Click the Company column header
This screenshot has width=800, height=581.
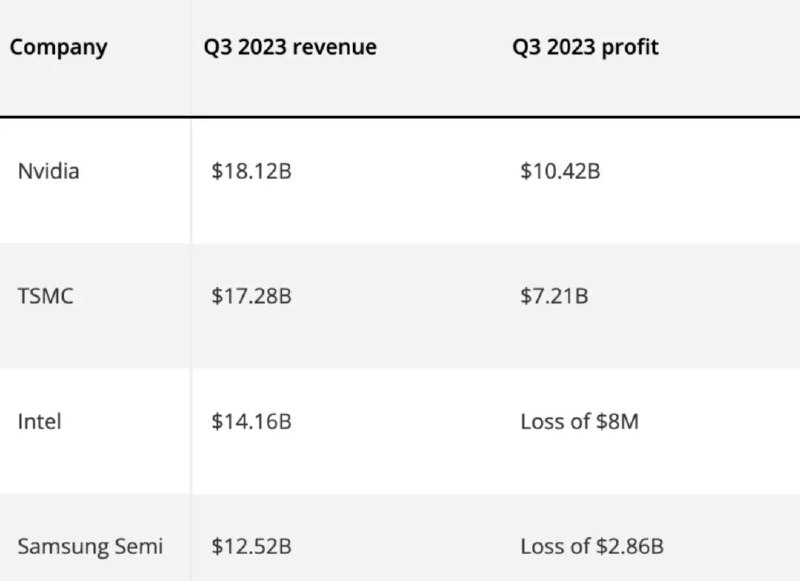pyautogui.click(x=58, y=47)
